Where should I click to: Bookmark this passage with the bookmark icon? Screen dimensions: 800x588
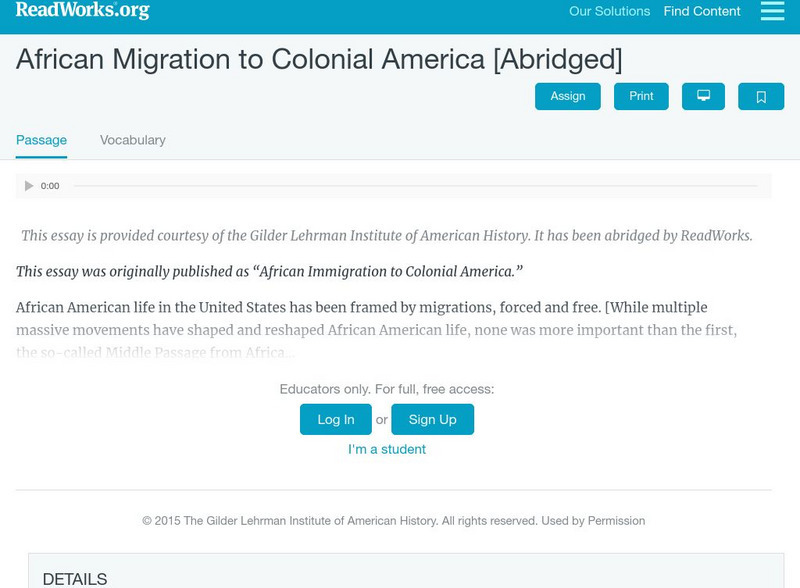[x=761, y=96]
